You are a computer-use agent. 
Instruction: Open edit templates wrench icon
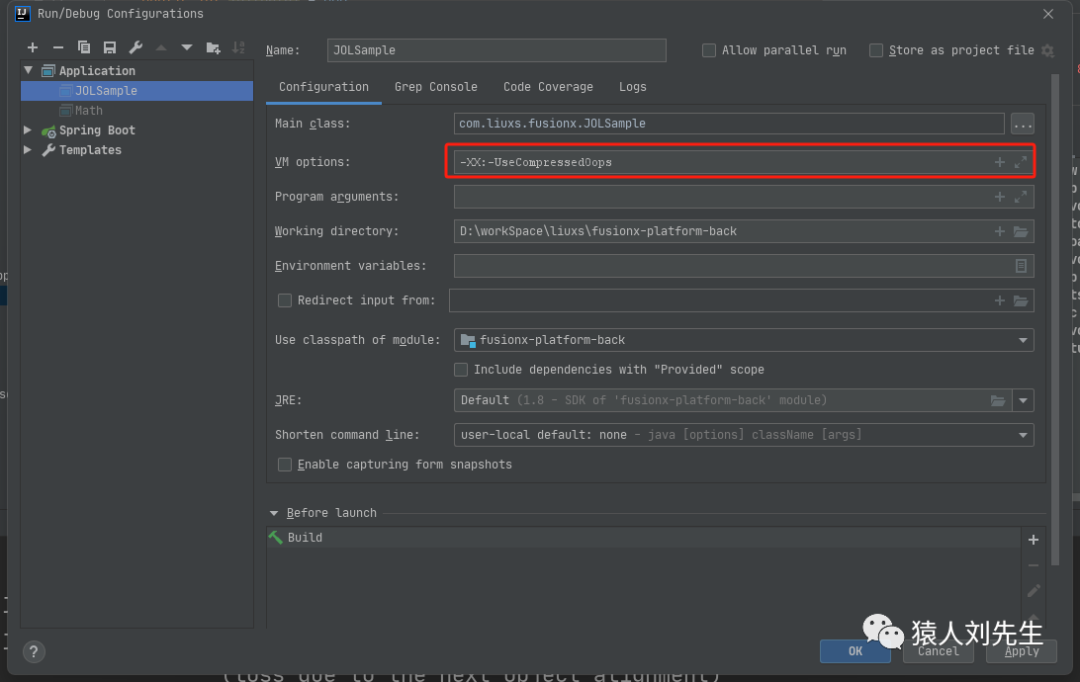tap(136, 48)
